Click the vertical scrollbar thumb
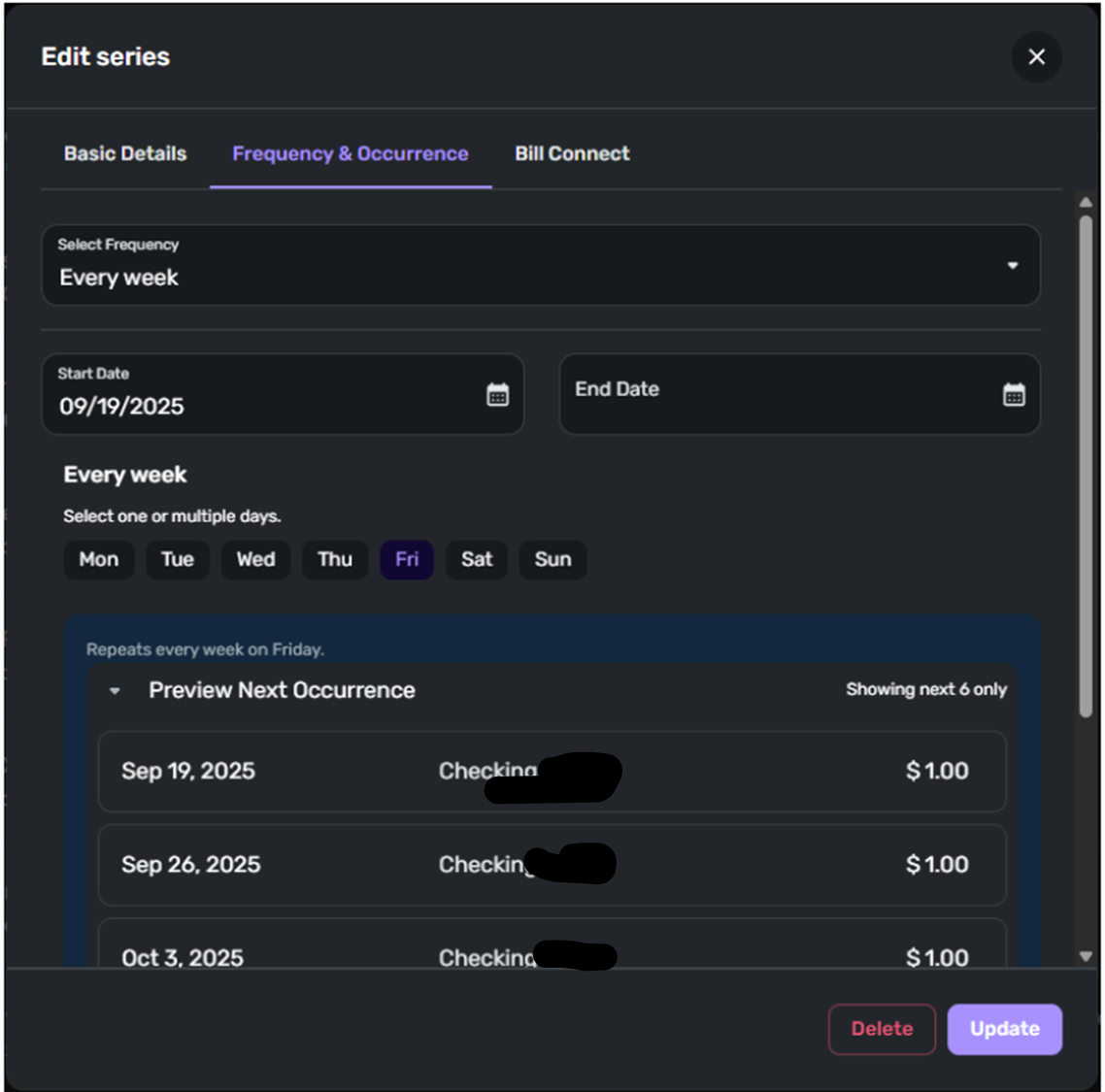1105x1092 pixels. point(1086,466)
